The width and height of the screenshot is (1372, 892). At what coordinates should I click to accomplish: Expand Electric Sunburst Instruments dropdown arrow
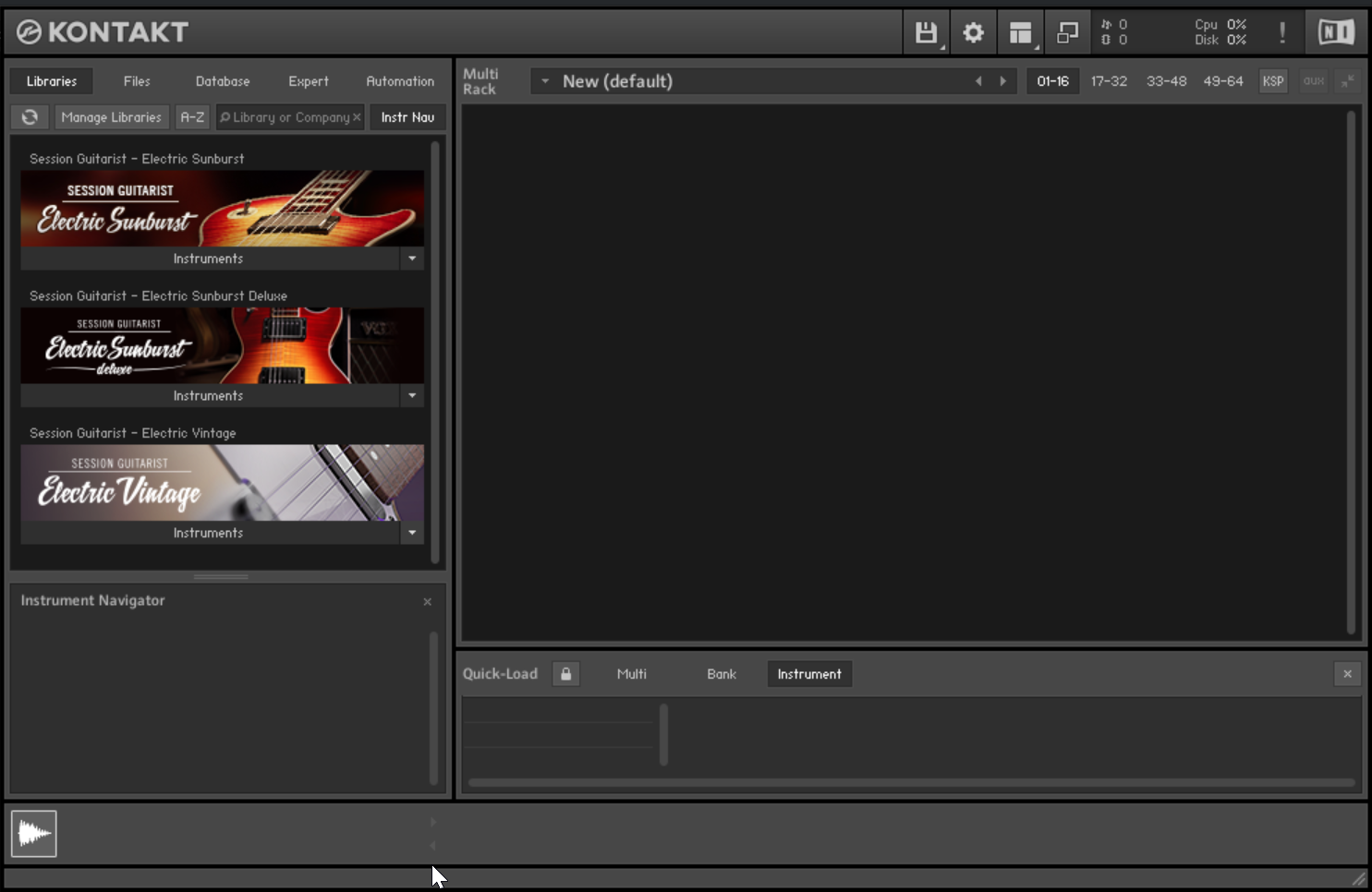pyautogui.click(x=412, y=259)
